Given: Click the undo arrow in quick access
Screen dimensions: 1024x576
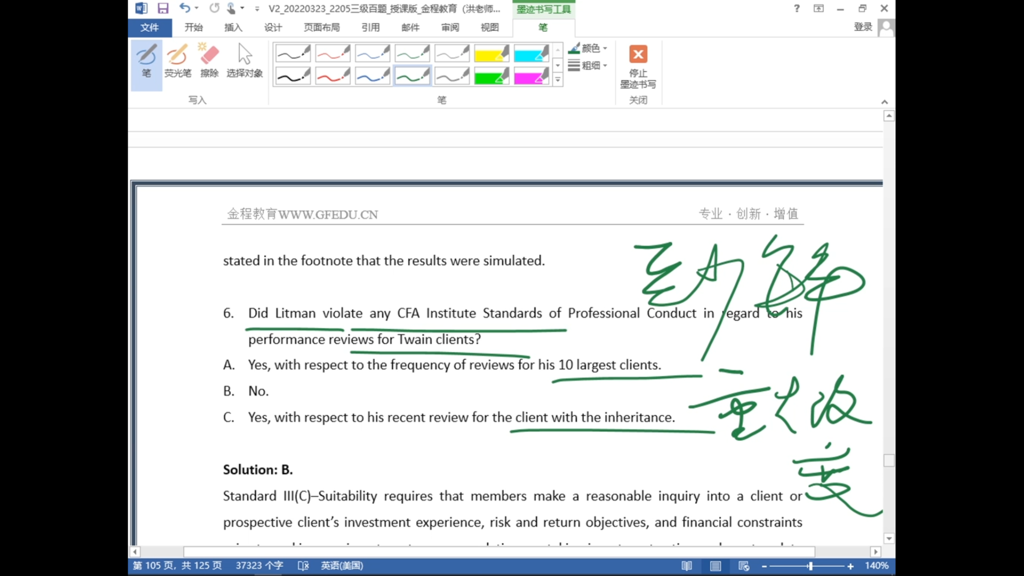Looking at the screenshot, I should (185, 8).
